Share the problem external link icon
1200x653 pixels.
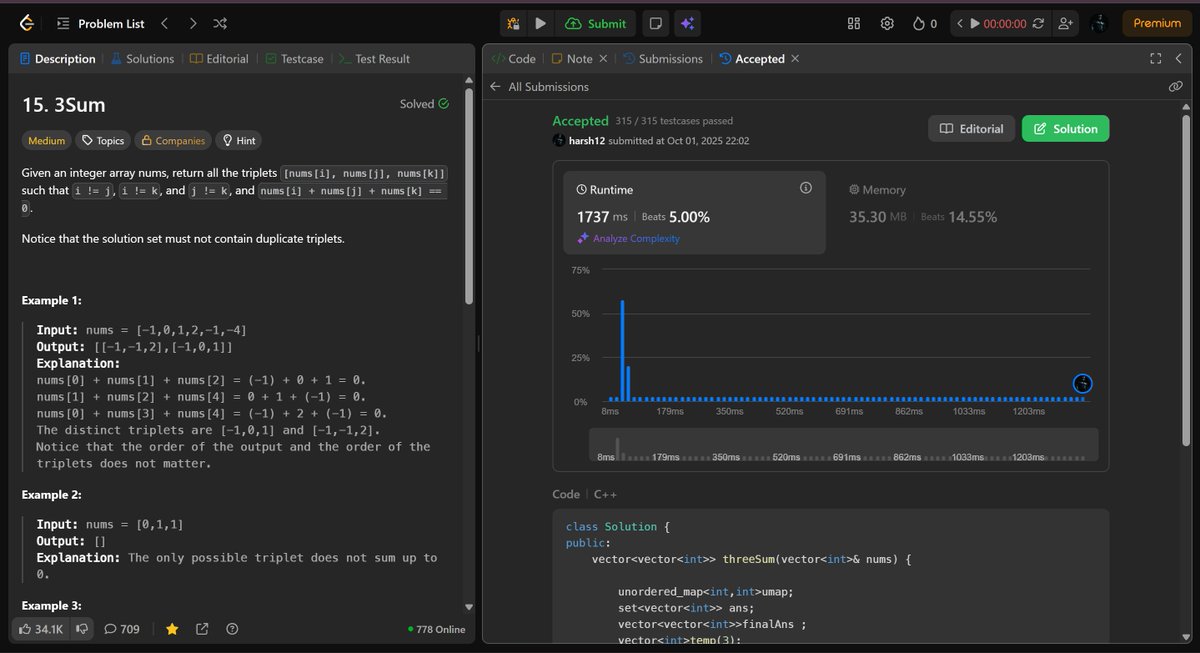[202, 629]
